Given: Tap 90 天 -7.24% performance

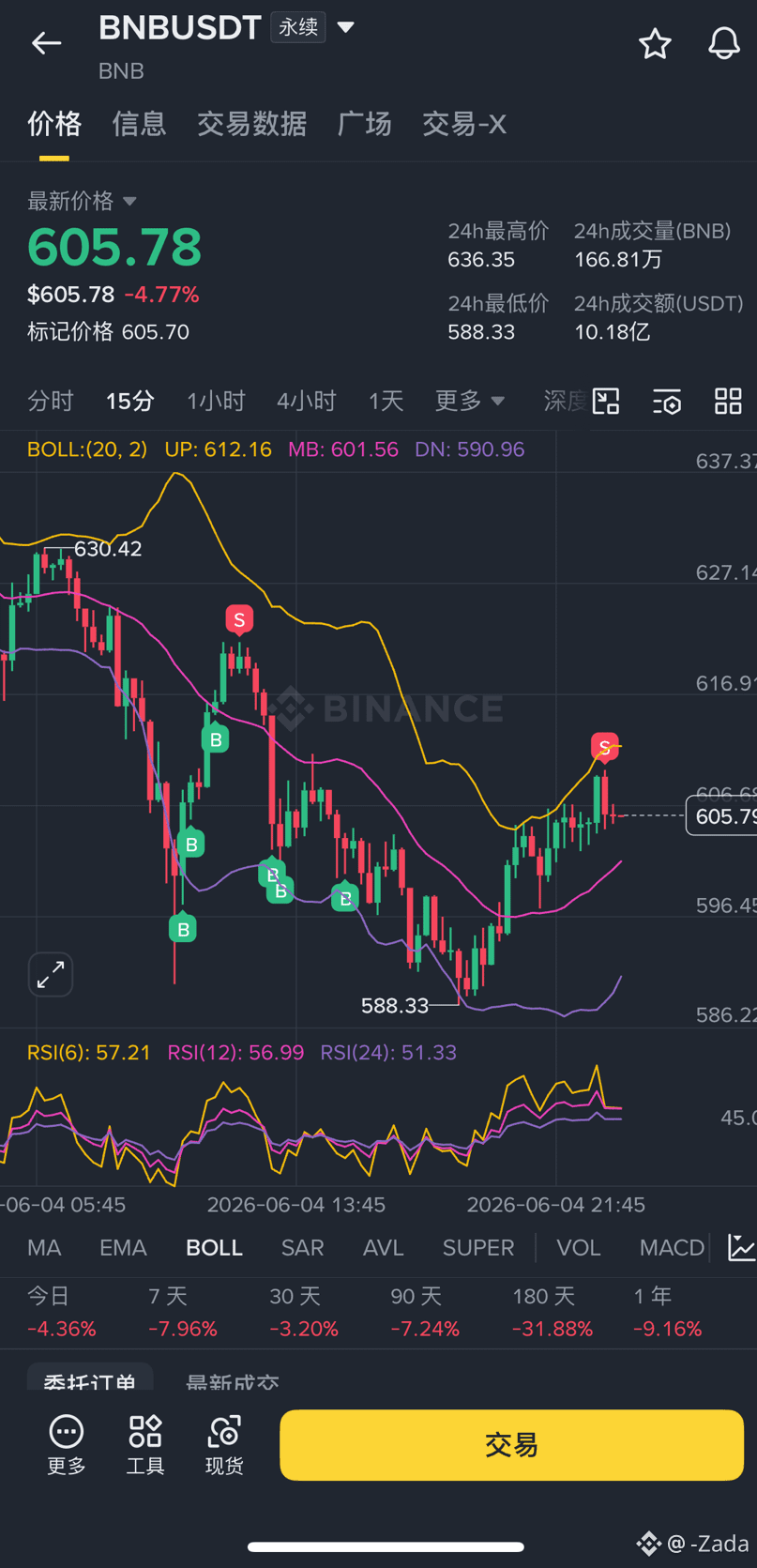Looking at the screenshot, I should [x=425, y=1312].
